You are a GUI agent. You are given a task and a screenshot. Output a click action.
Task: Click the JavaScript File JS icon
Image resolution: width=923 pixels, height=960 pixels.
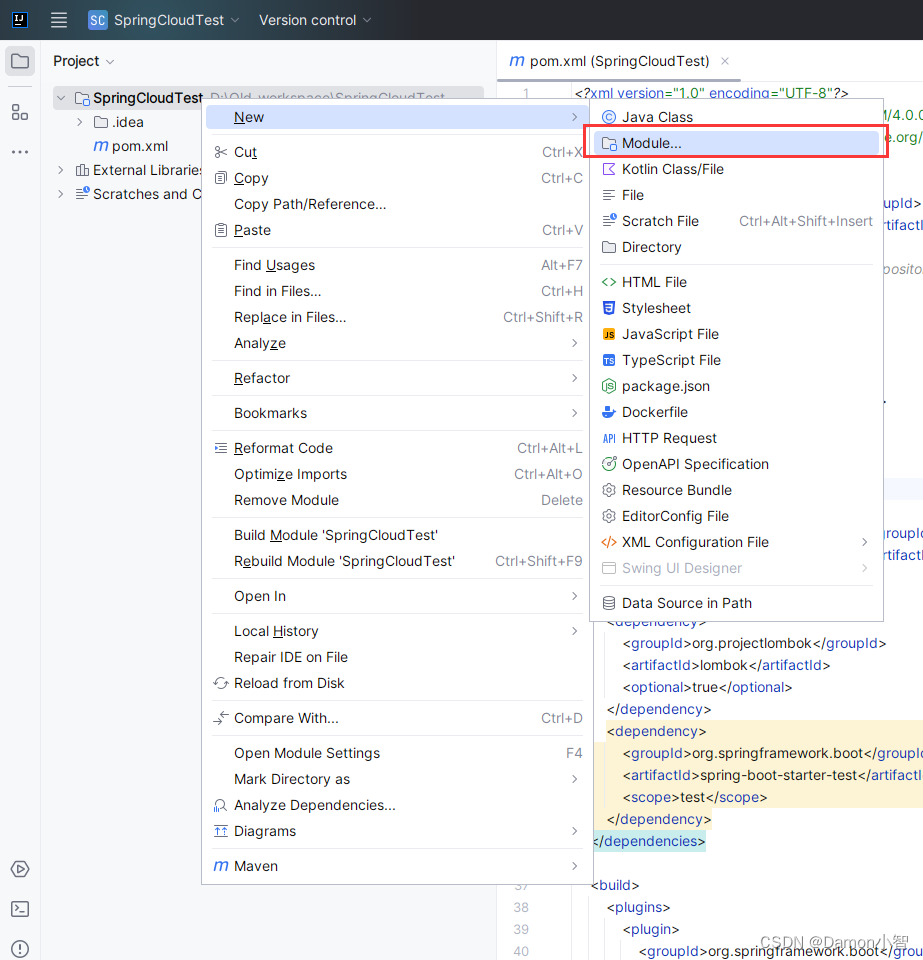[x=608, y=334]
